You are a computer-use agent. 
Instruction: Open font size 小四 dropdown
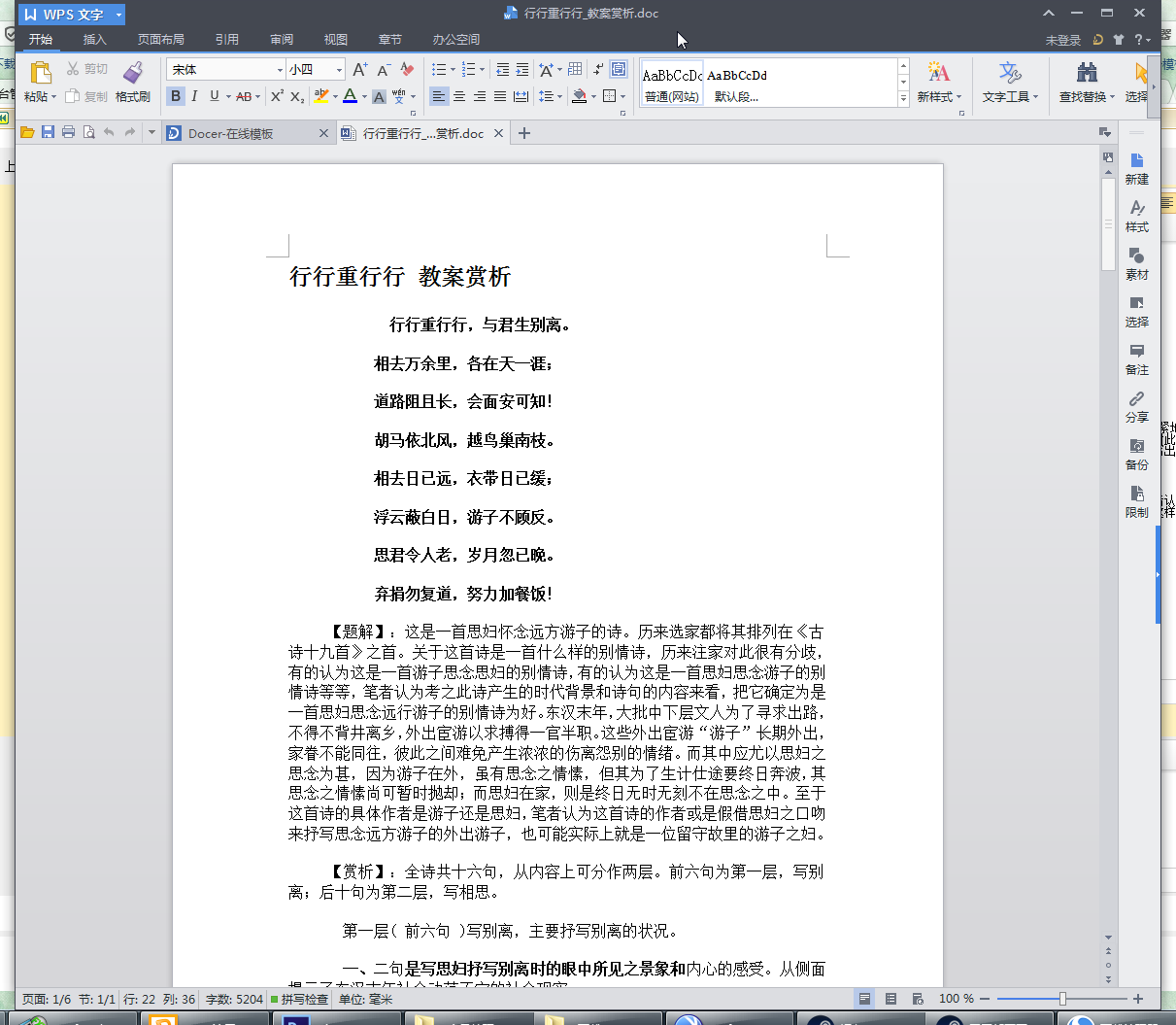click(339, 69)
